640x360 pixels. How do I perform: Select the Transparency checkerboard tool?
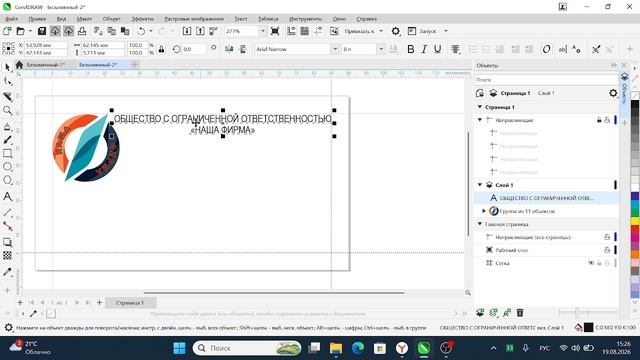(7, 256)
